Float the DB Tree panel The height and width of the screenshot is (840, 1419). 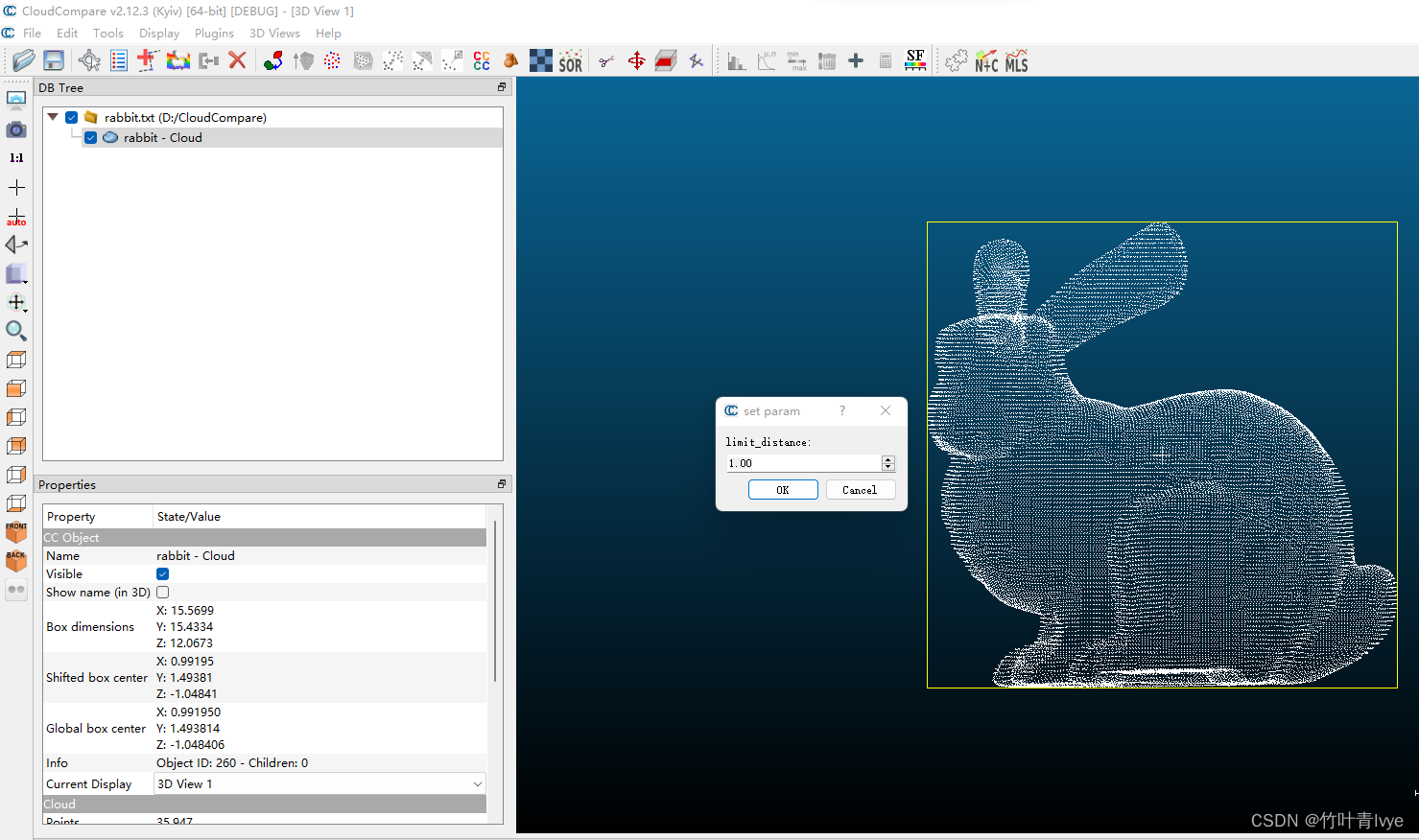point(502,87)
